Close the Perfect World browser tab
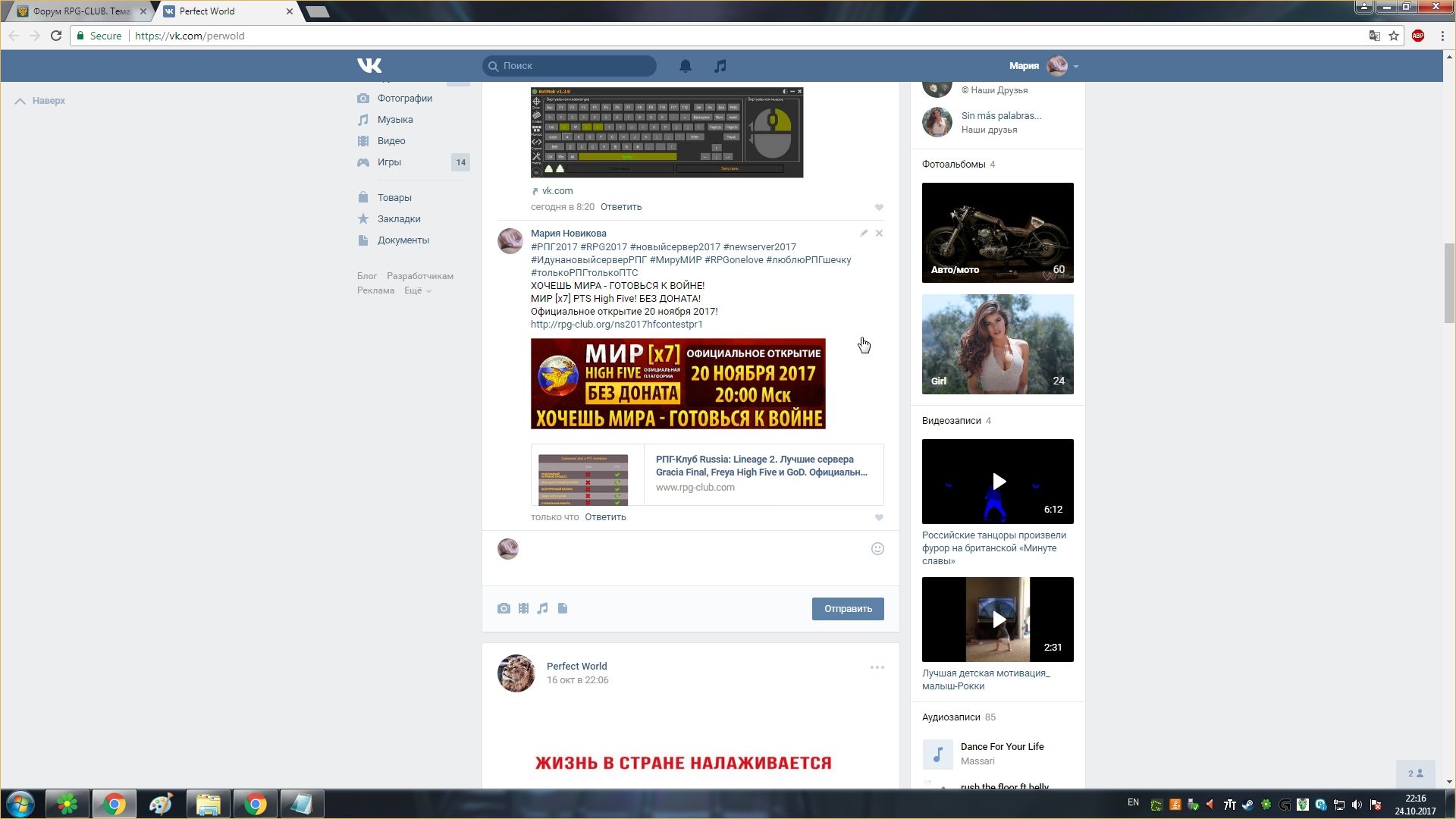The image size is (1456, 819). (290, 11)
